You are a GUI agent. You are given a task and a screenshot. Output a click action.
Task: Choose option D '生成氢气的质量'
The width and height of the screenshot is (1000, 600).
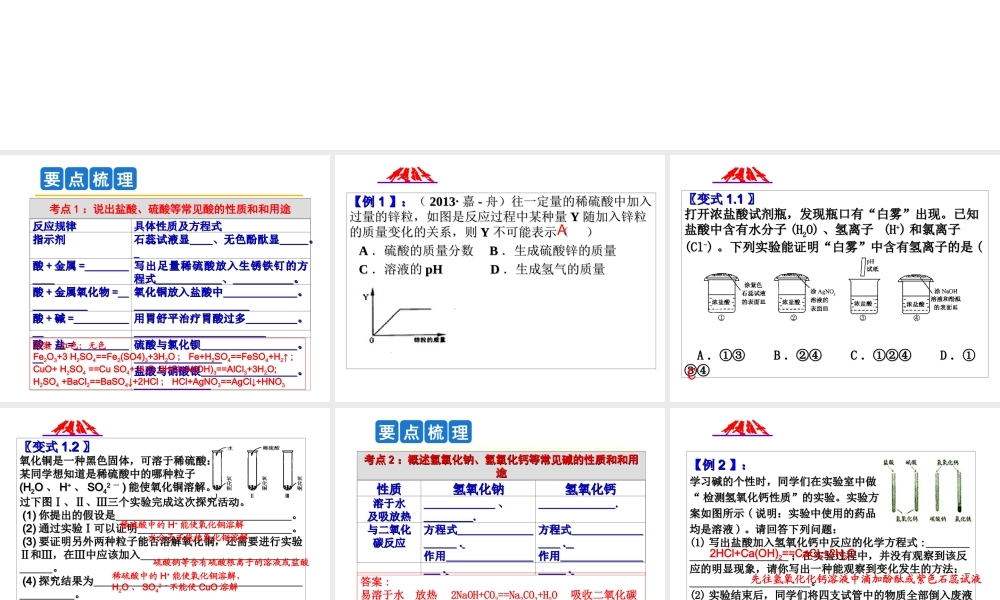[x=547, y=269]
